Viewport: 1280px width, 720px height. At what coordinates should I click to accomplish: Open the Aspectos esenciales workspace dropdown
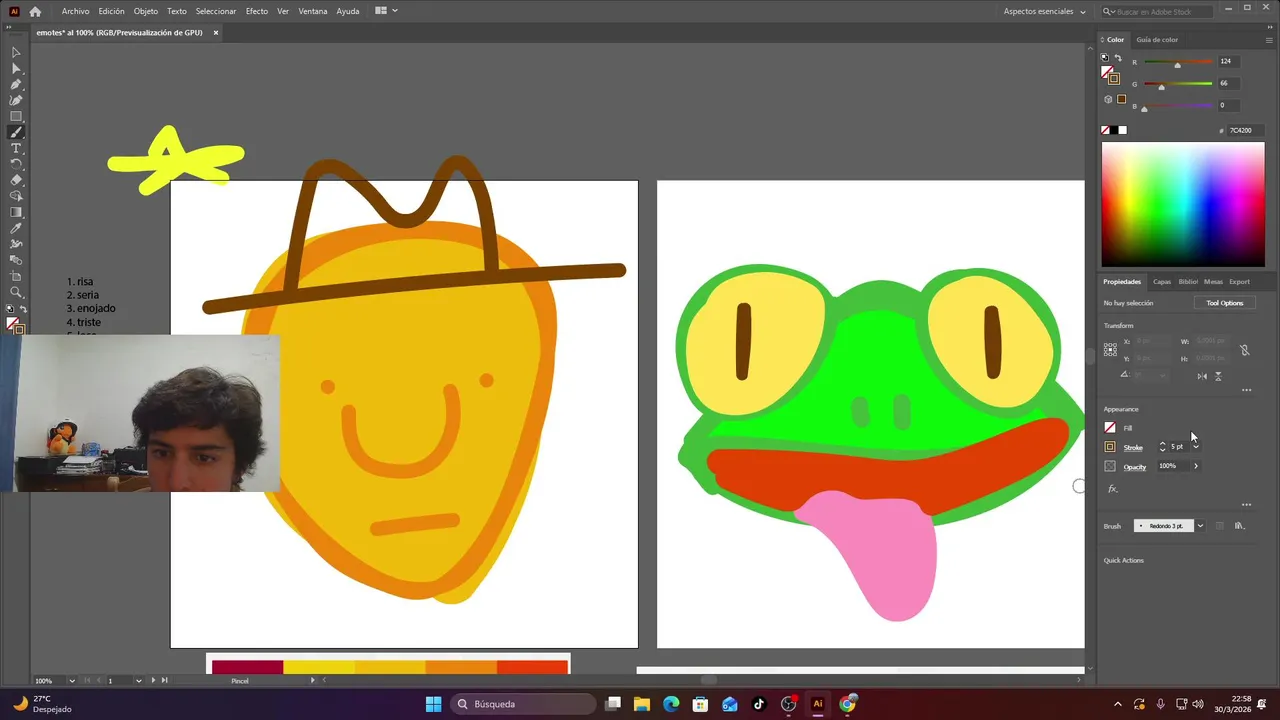tap(1045, 11)
